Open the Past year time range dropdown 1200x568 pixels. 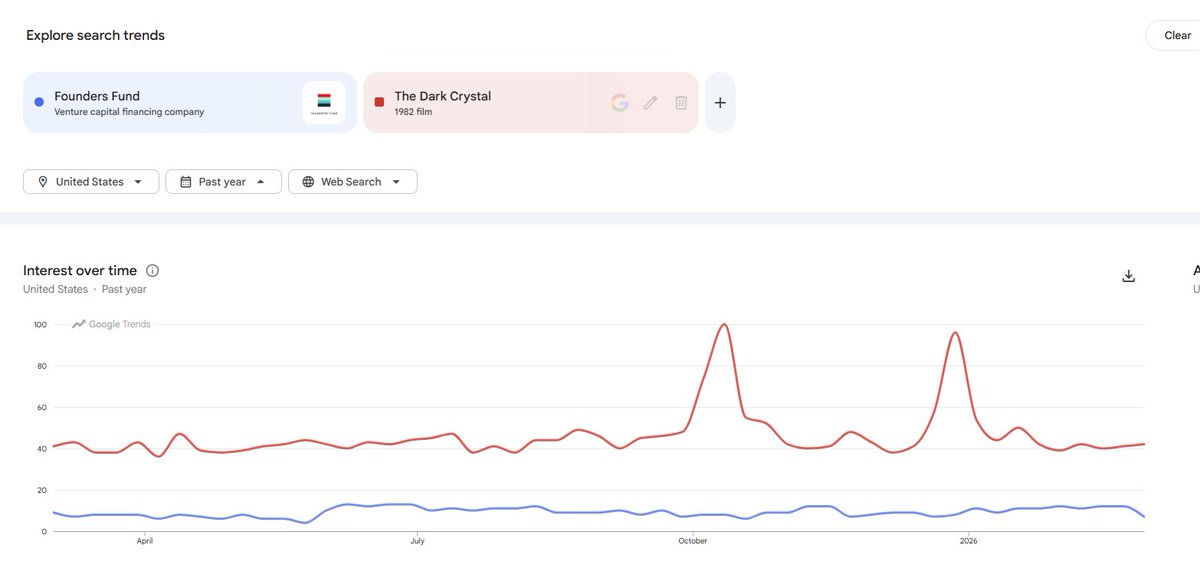(223, 182)
